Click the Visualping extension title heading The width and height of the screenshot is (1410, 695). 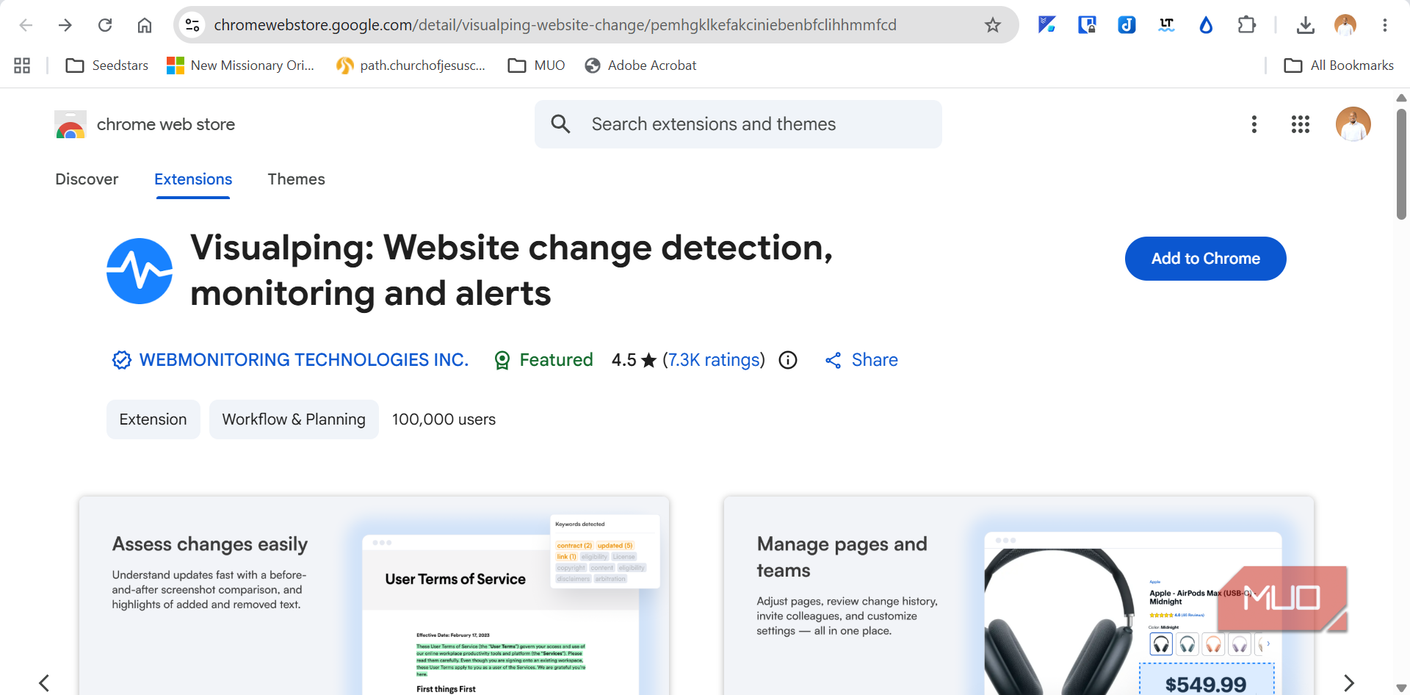(511, 270)
